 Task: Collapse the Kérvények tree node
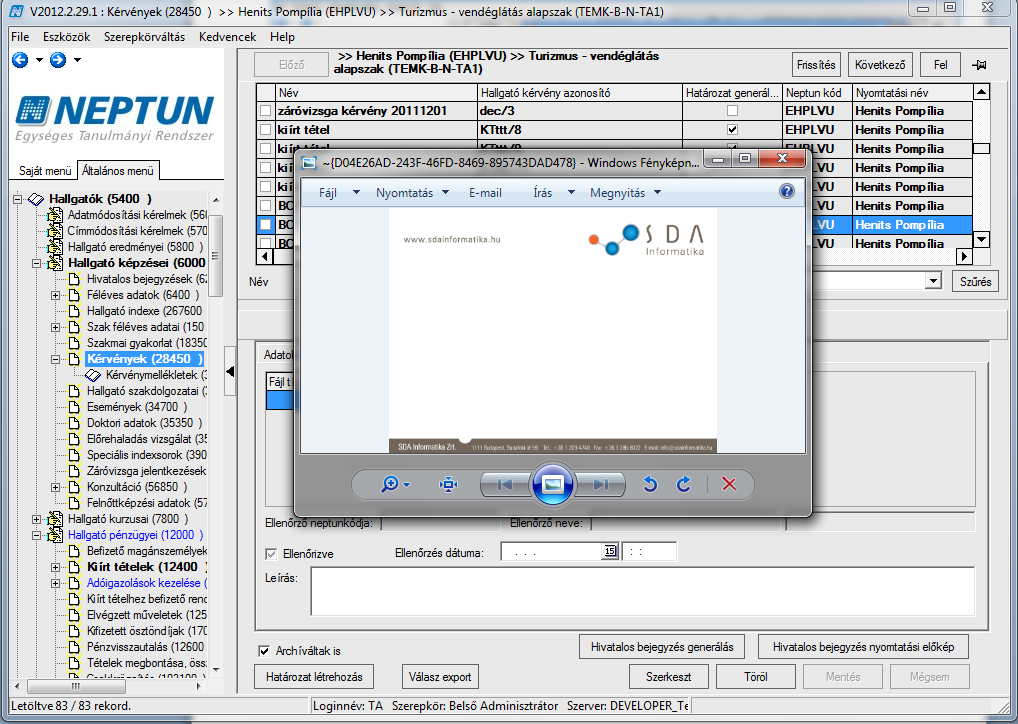56,359
